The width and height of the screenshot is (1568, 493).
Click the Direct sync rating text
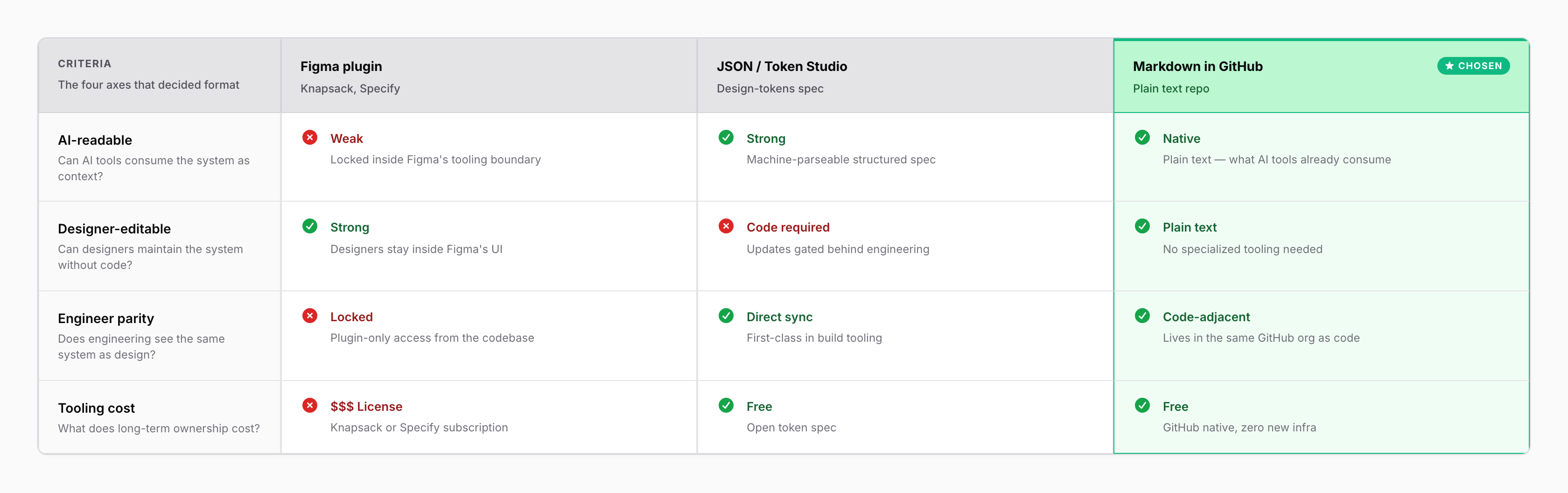click(779, 317)
